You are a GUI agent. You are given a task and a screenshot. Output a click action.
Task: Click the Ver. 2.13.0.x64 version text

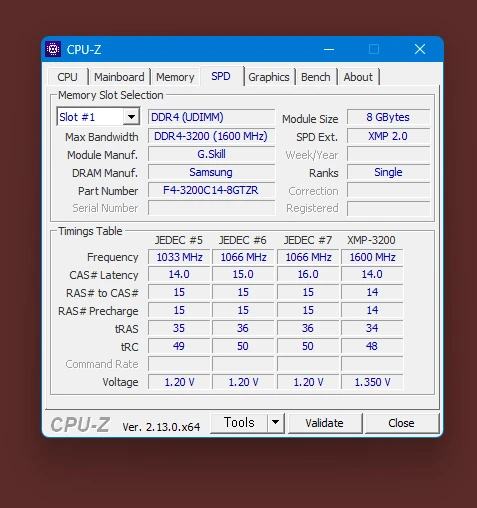(x=161, y=427)
